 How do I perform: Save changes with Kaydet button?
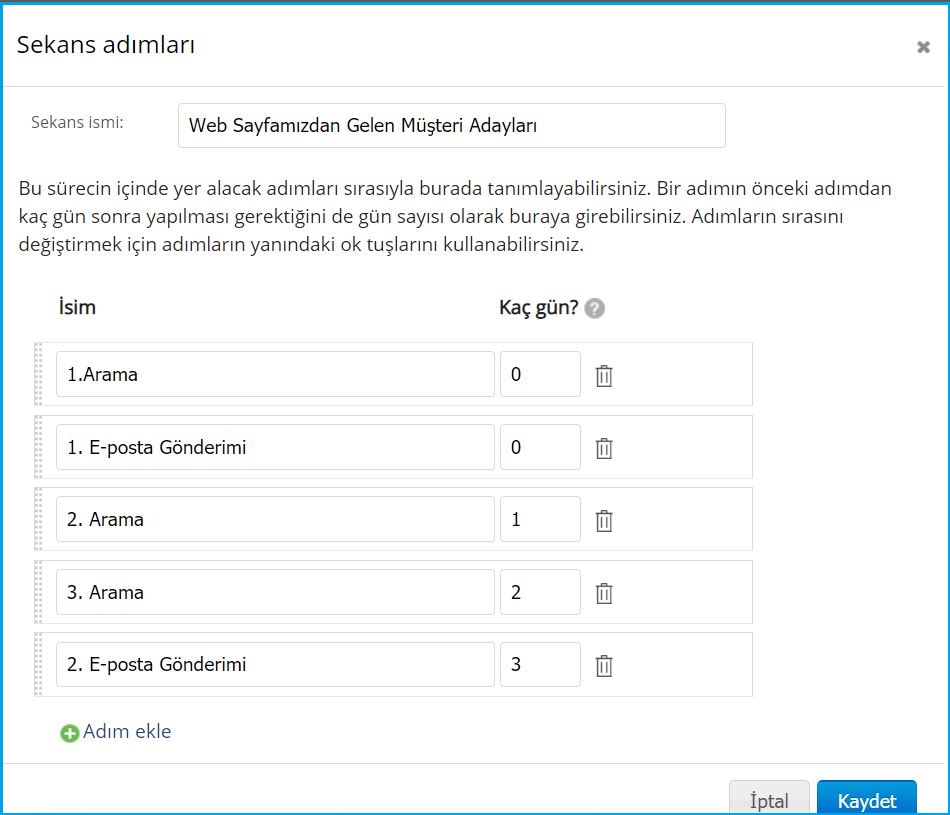pyautogui.click(x=866, y=799)
